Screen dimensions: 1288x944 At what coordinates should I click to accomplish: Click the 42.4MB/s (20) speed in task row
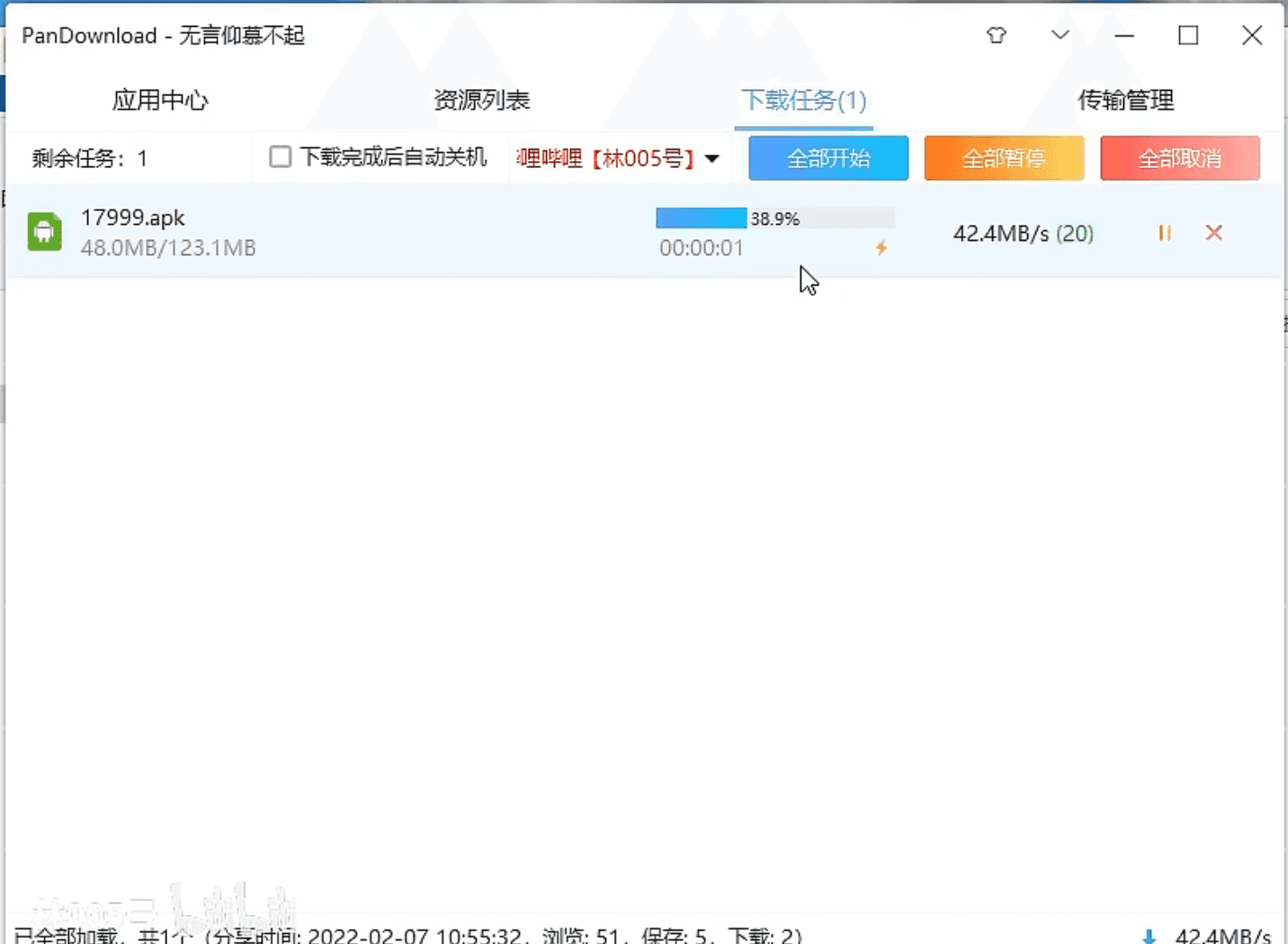[x=1024, y=234]
